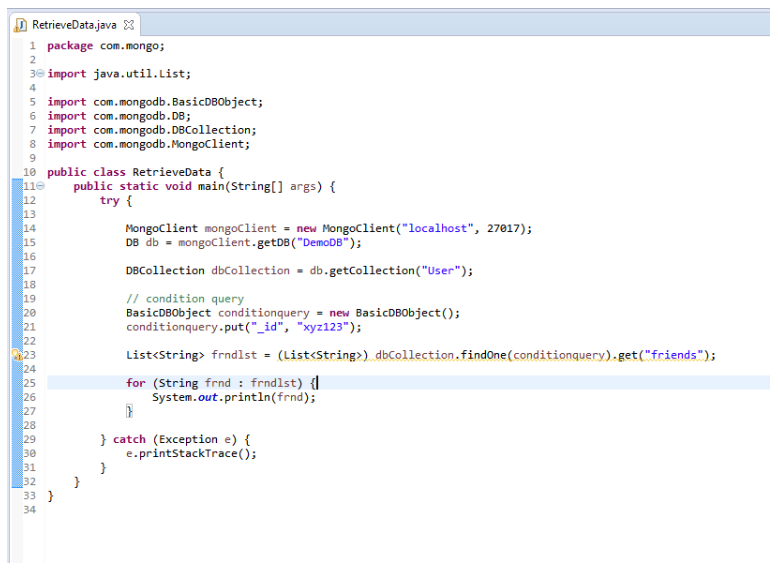Click the highlighted closing brace on line 27

129,411
